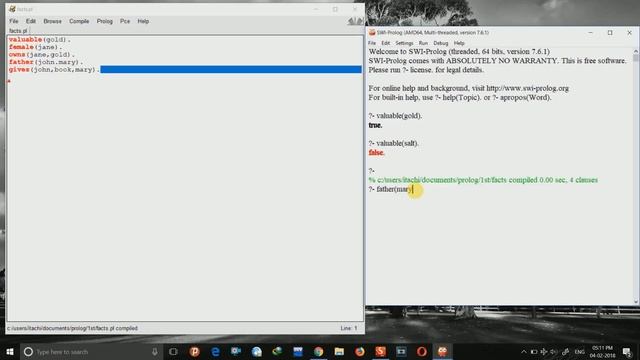Open the Compile menu in the editor
The width and height of the screenshot is (640, 360).
click(x=79, y=21)
